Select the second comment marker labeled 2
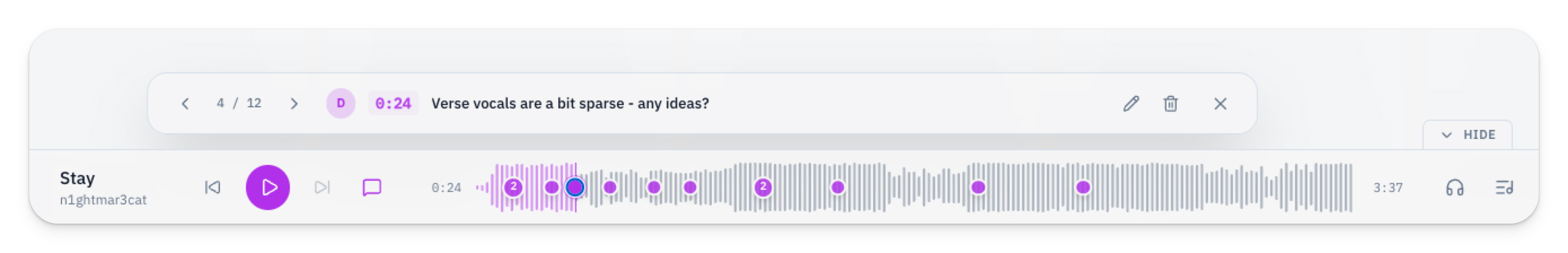Image resolution: width=1568 pixels, height=253 pixels. (763, 187)
